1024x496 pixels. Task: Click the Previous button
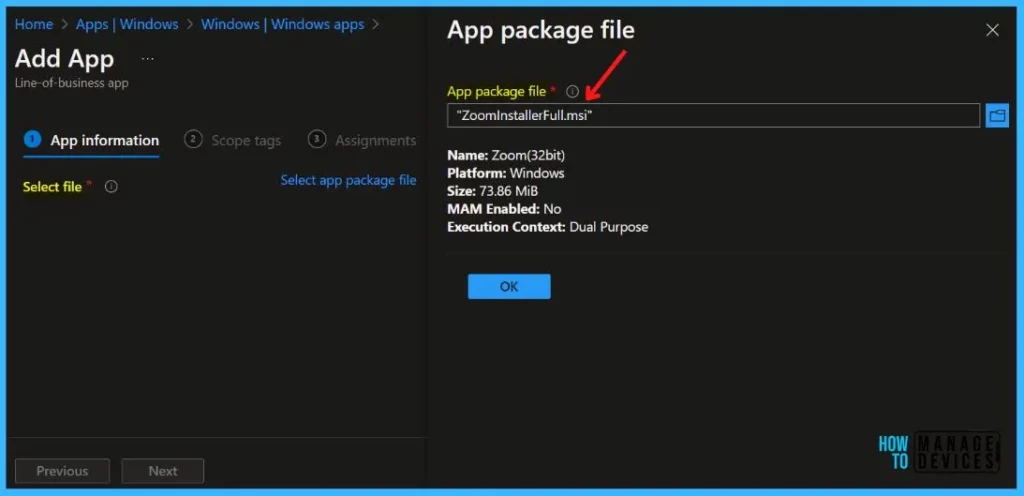point(62,471)
